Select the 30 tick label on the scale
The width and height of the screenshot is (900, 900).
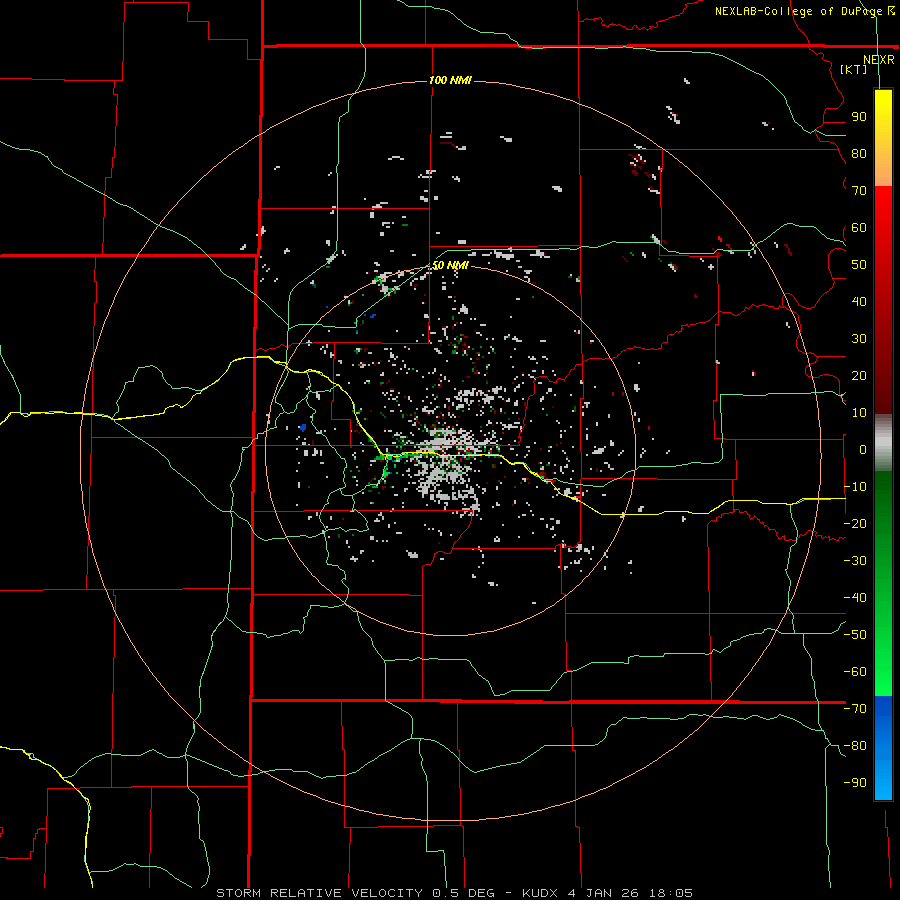pyautogui.click(x=859, y=339)
